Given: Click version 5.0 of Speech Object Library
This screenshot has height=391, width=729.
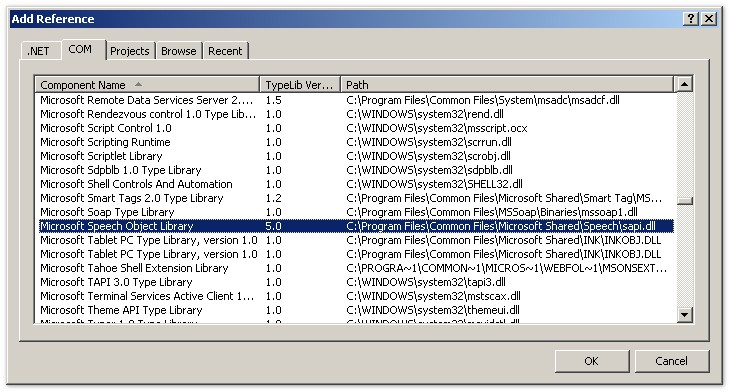Looking at the screenshot, I should click(x=273, y=226).
